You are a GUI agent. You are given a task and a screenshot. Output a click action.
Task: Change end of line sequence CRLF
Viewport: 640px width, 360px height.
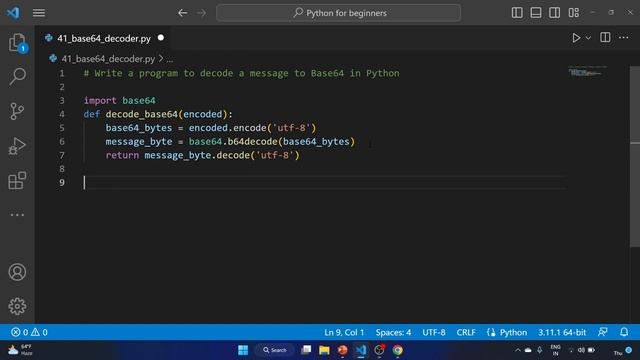click(466, 332)
